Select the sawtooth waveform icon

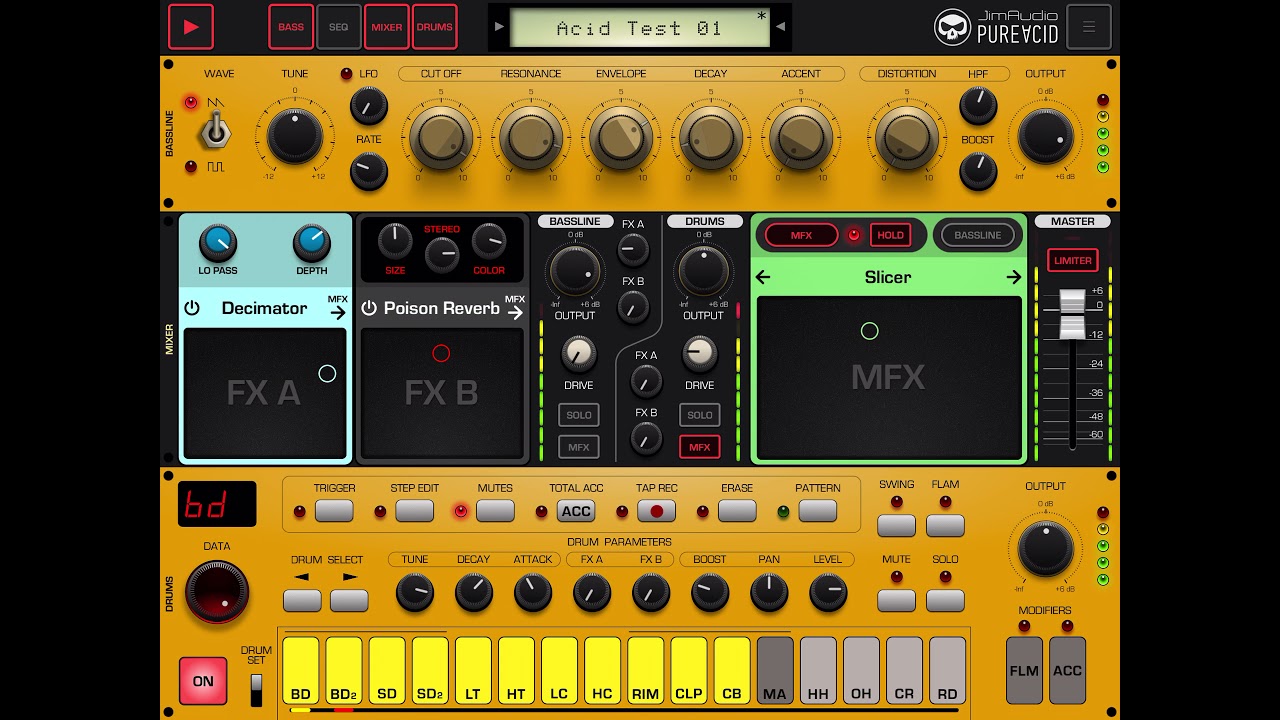tap(216, 102)
